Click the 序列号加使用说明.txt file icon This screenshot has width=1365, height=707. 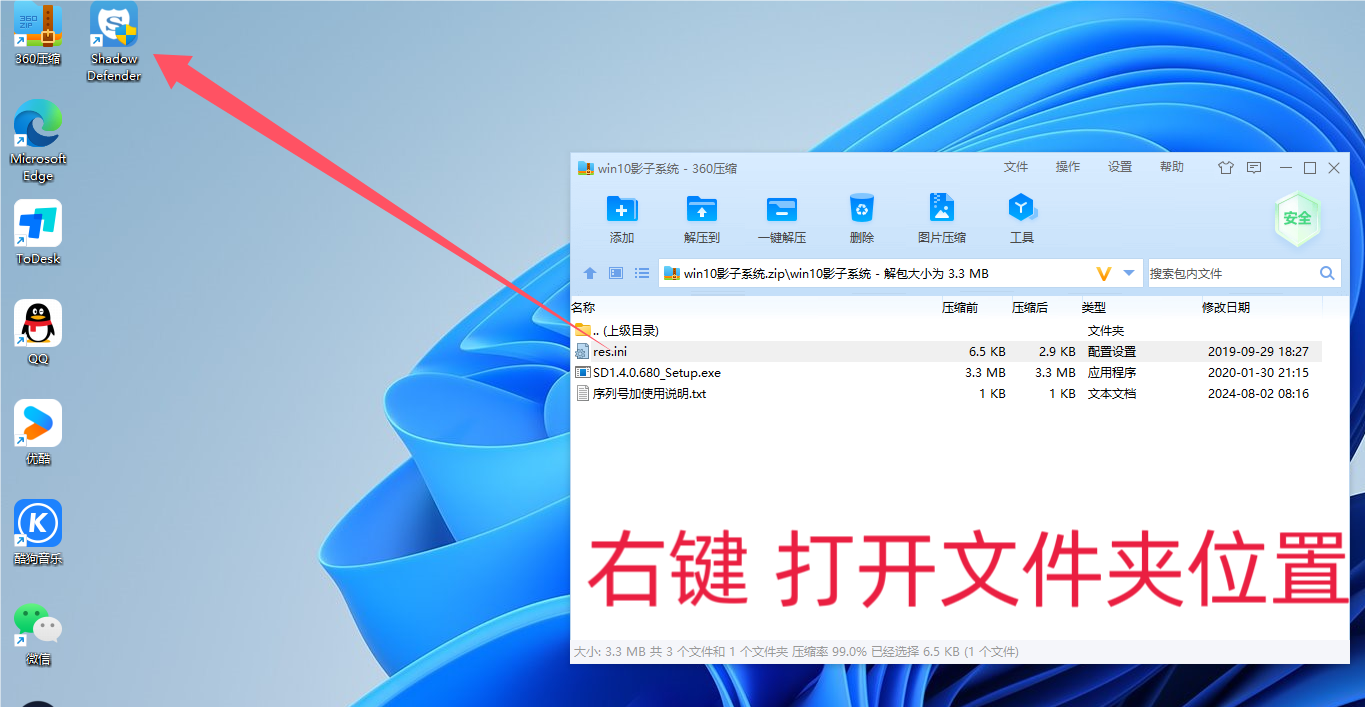point(583,394)
